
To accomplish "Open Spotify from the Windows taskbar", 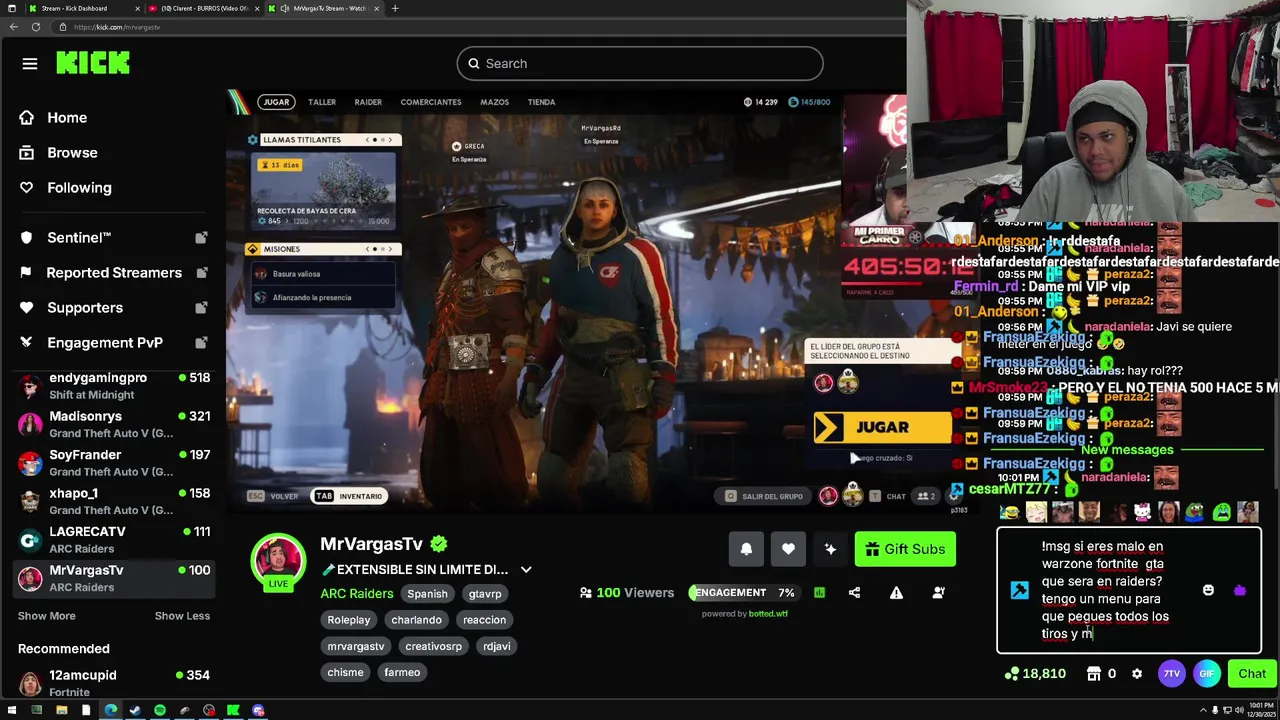I will [160, 711].
